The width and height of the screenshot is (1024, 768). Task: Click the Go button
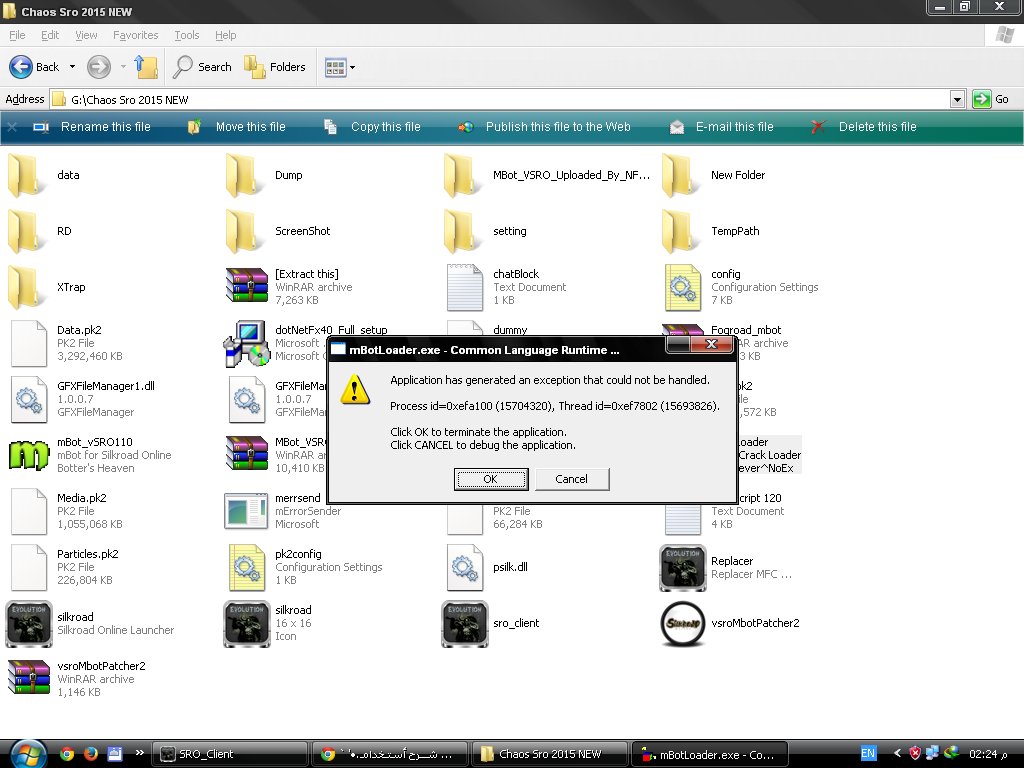(x=991, y=99)
